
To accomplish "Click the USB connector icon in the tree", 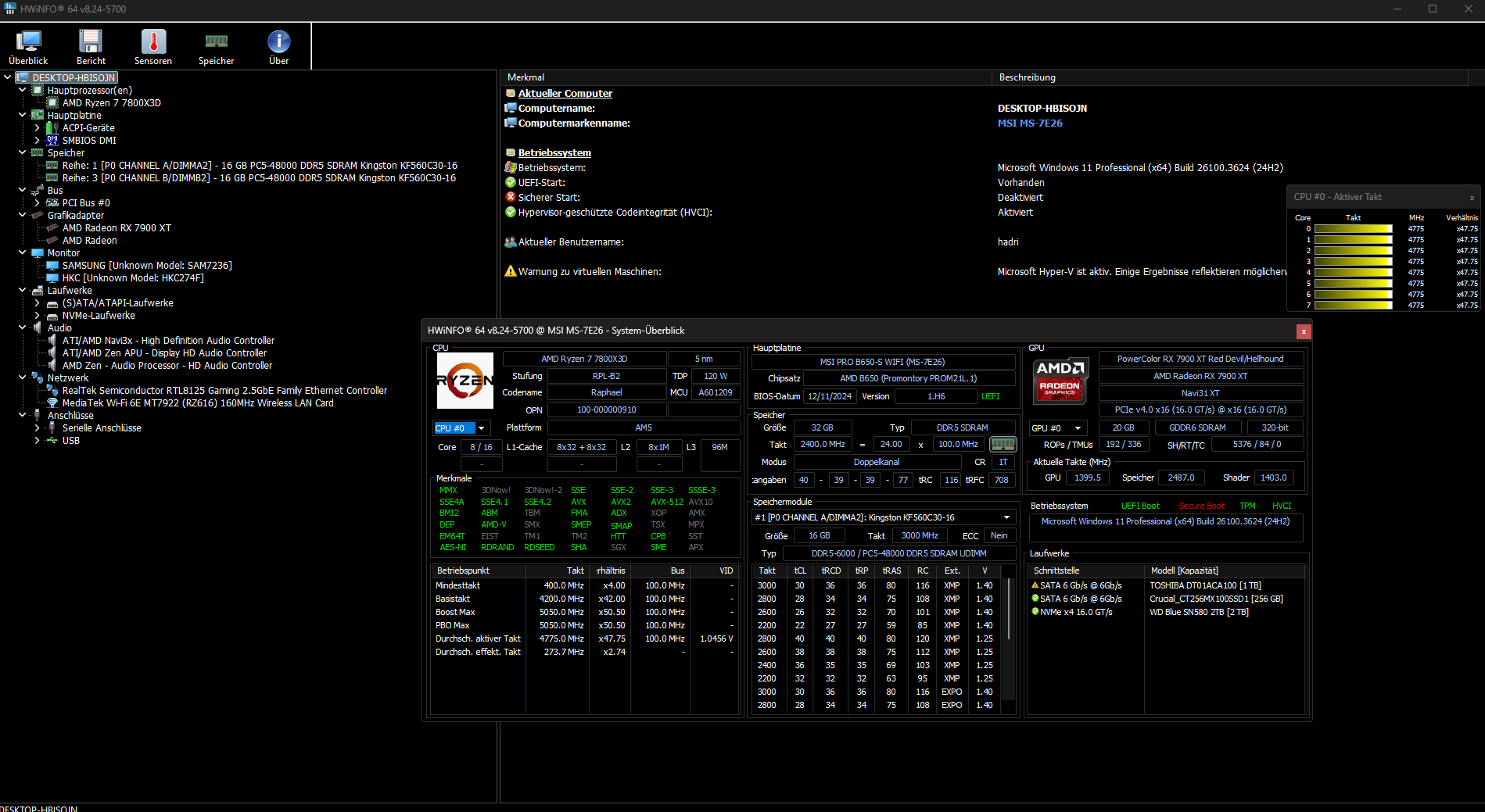I will [52, 441].
